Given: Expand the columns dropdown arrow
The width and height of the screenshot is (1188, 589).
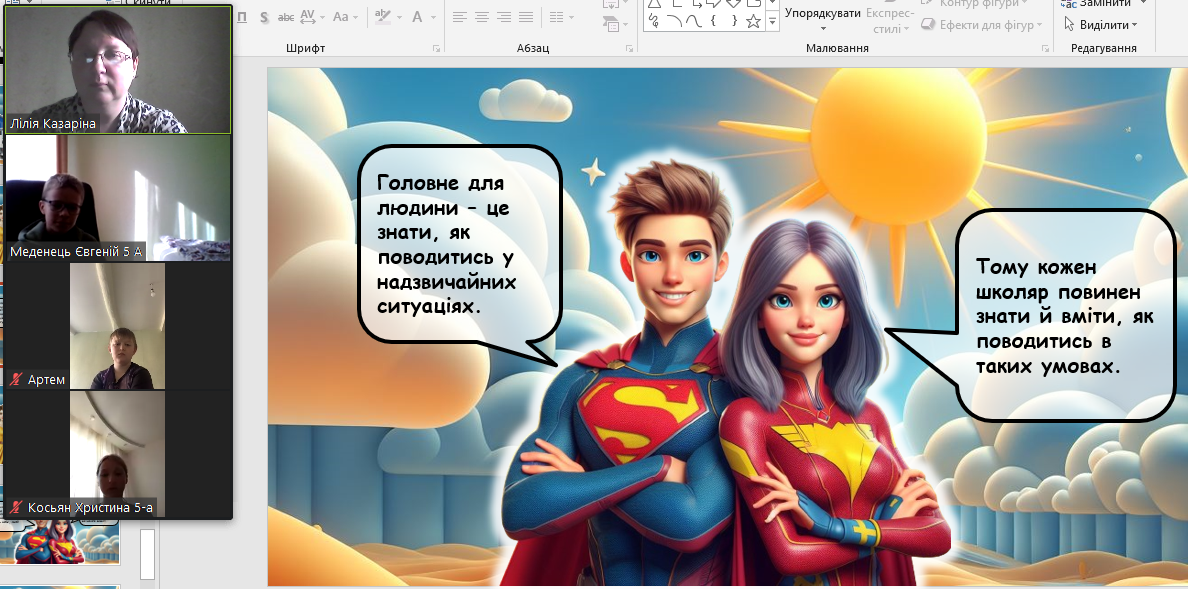Looking at the screenshot, I should coord(571,17).
